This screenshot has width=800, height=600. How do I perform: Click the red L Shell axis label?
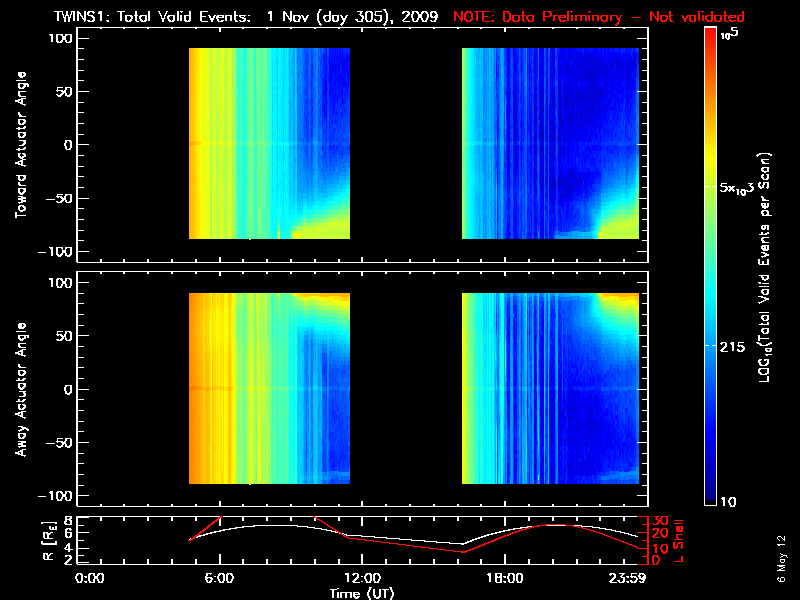678,541
